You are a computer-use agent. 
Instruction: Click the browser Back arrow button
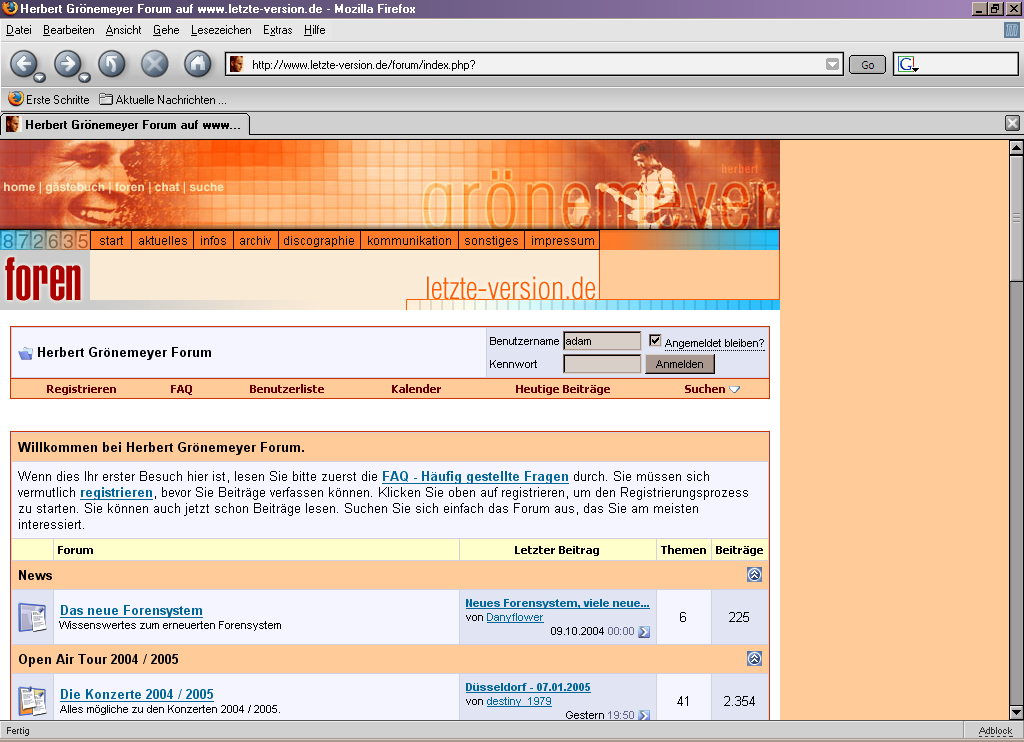pos(22,64)
